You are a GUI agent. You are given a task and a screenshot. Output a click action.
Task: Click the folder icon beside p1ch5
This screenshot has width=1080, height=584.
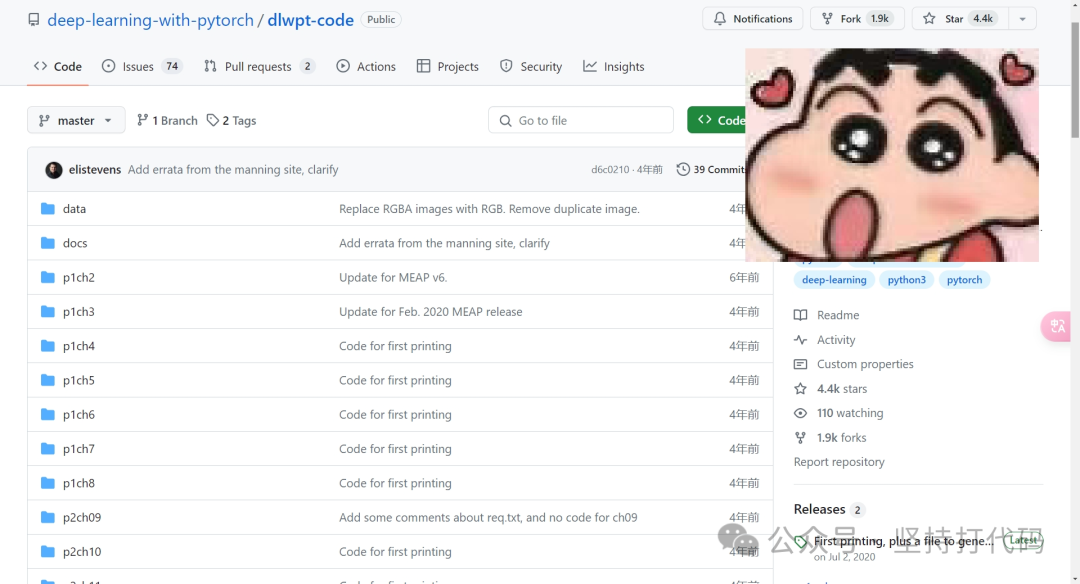pos(48,380)
